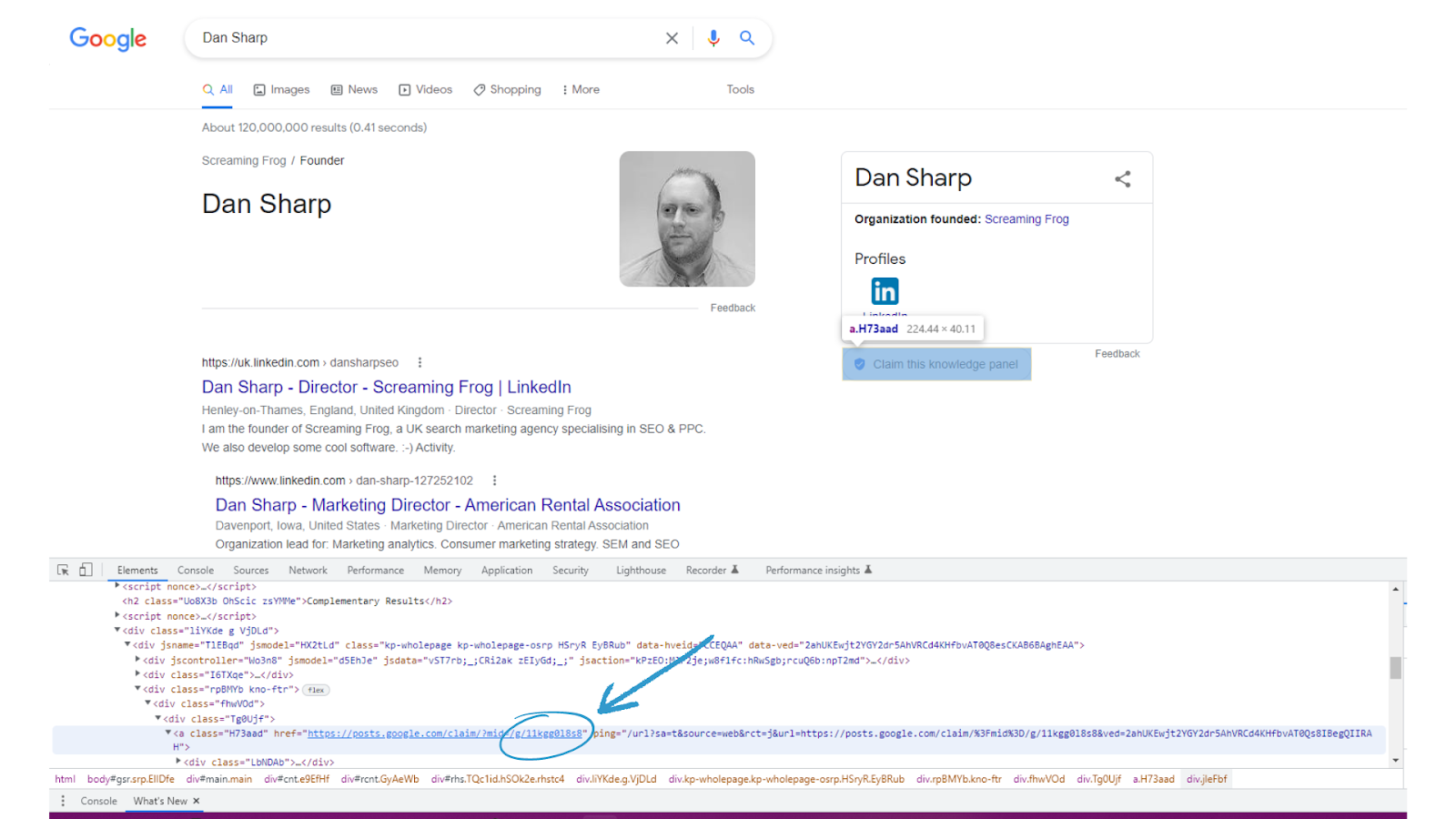Expand the div class "I6TXqe" node

137,674
